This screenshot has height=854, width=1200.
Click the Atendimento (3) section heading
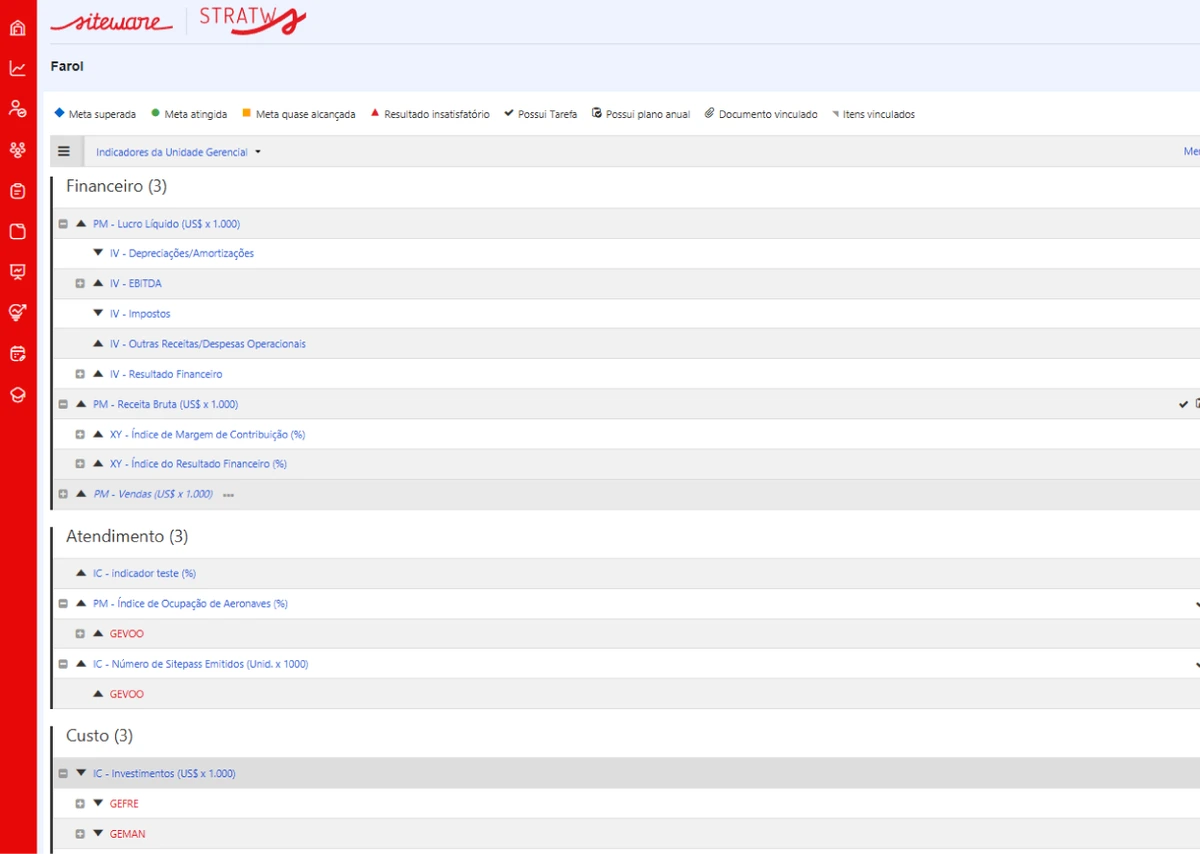127,536
